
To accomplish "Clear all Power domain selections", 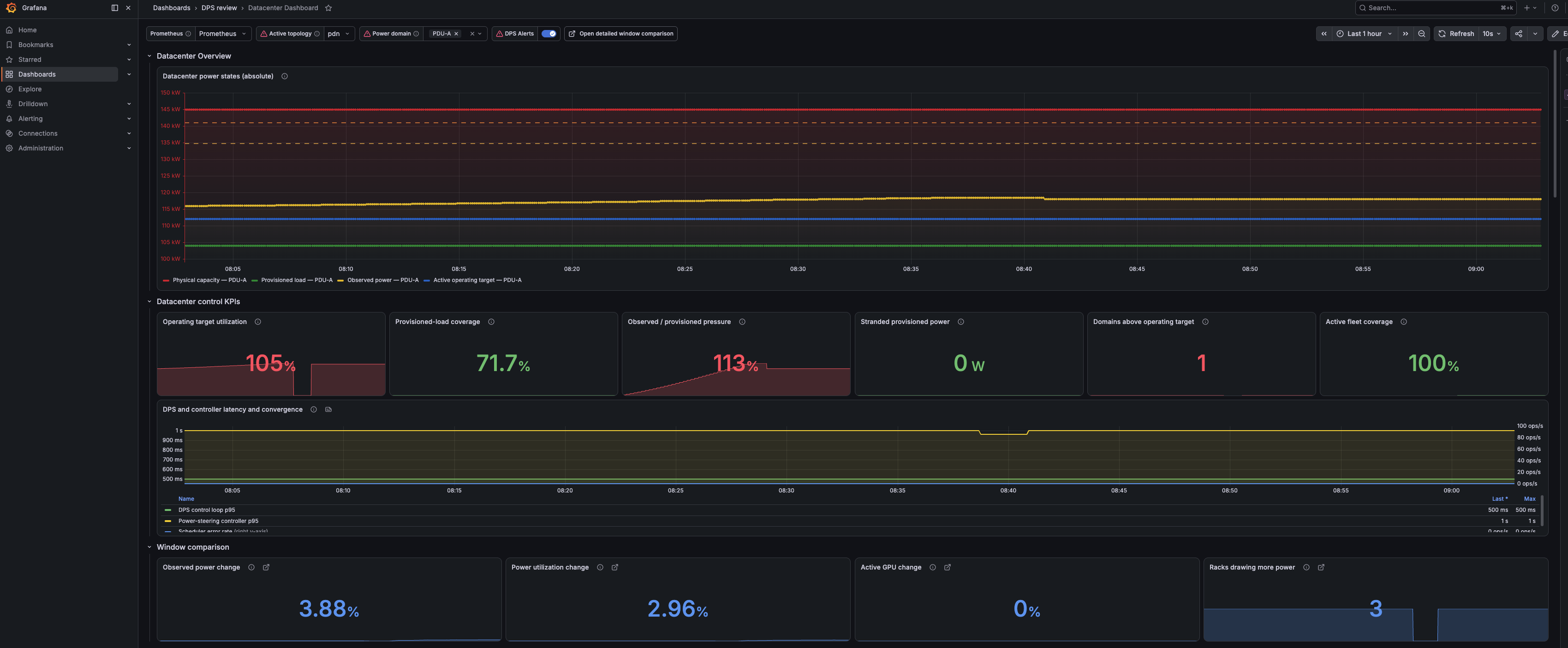I will 472,34.
